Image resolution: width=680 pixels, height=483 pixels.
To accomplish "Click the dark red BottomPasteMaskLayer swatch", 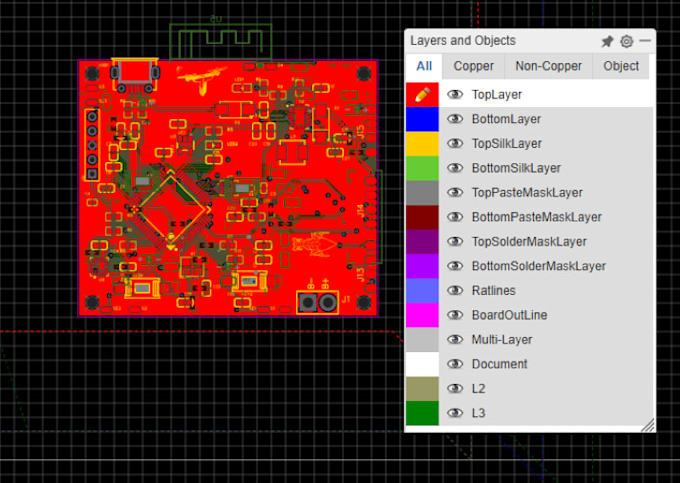I will coord(422,217).
